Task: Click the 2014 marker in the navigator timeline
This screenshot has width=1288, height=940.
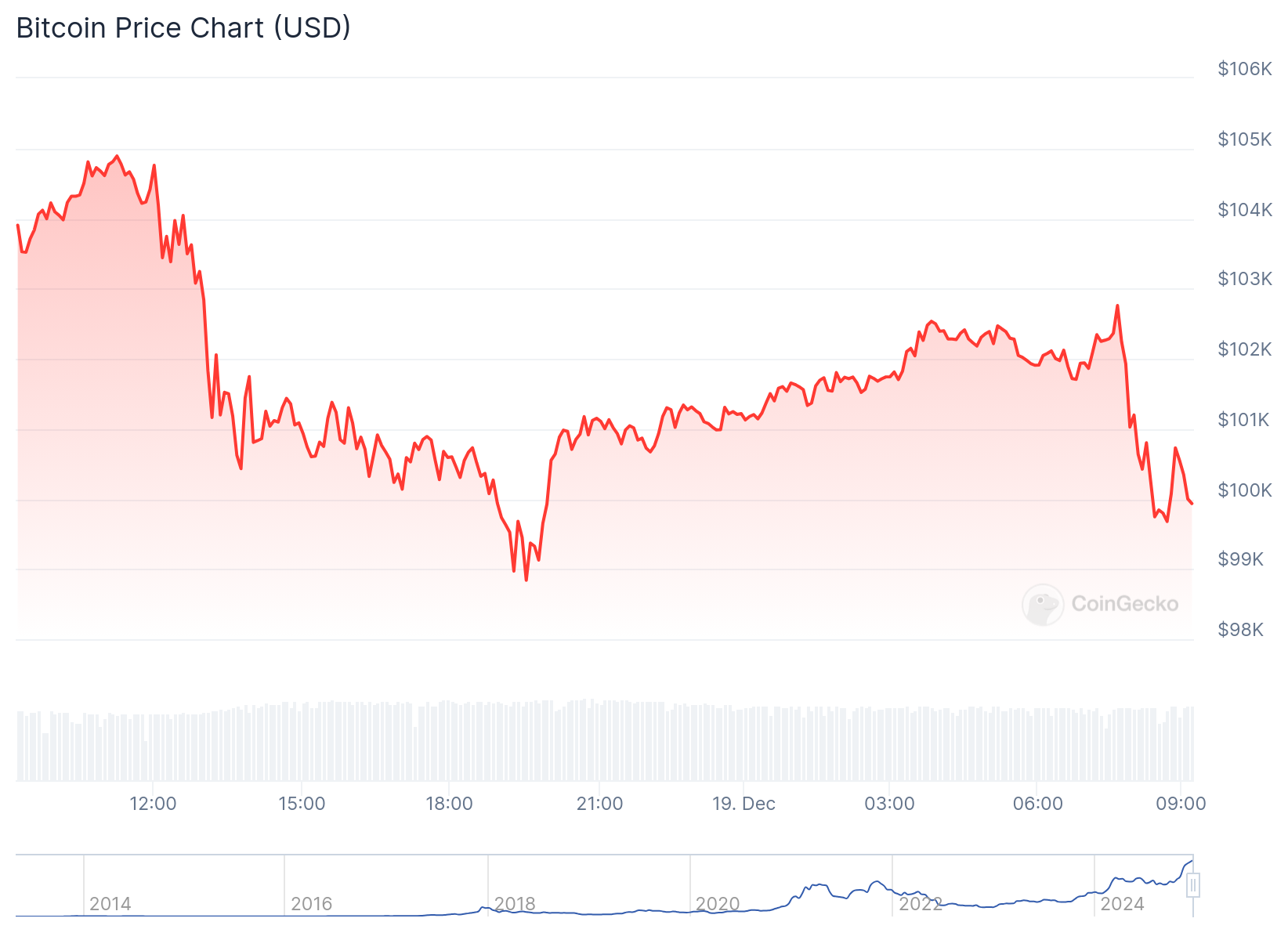Action: click(110, 904)
